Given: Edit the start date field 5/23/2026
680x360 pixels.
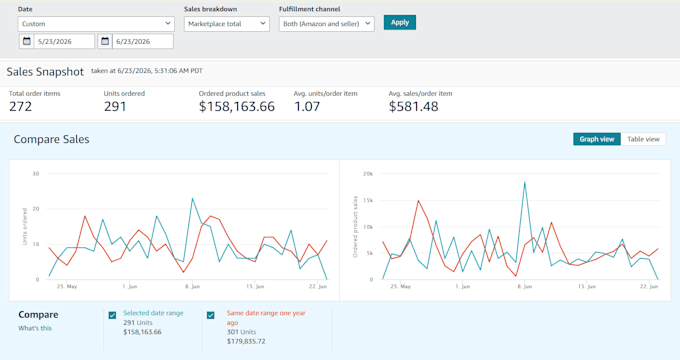Looking at the screenshot, I should click(x=64, y=41).
